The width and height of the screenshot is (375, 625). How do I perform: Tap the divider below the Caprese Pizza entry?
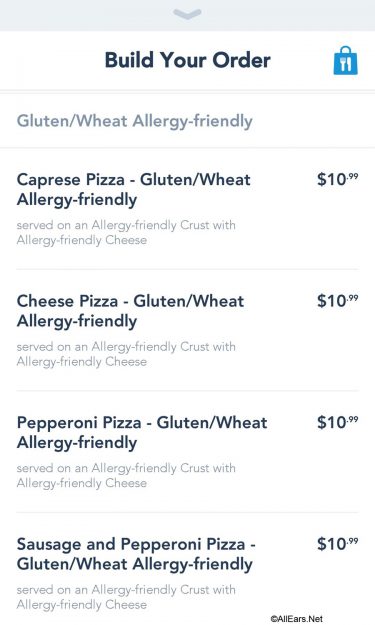click(x=187, y=269)
